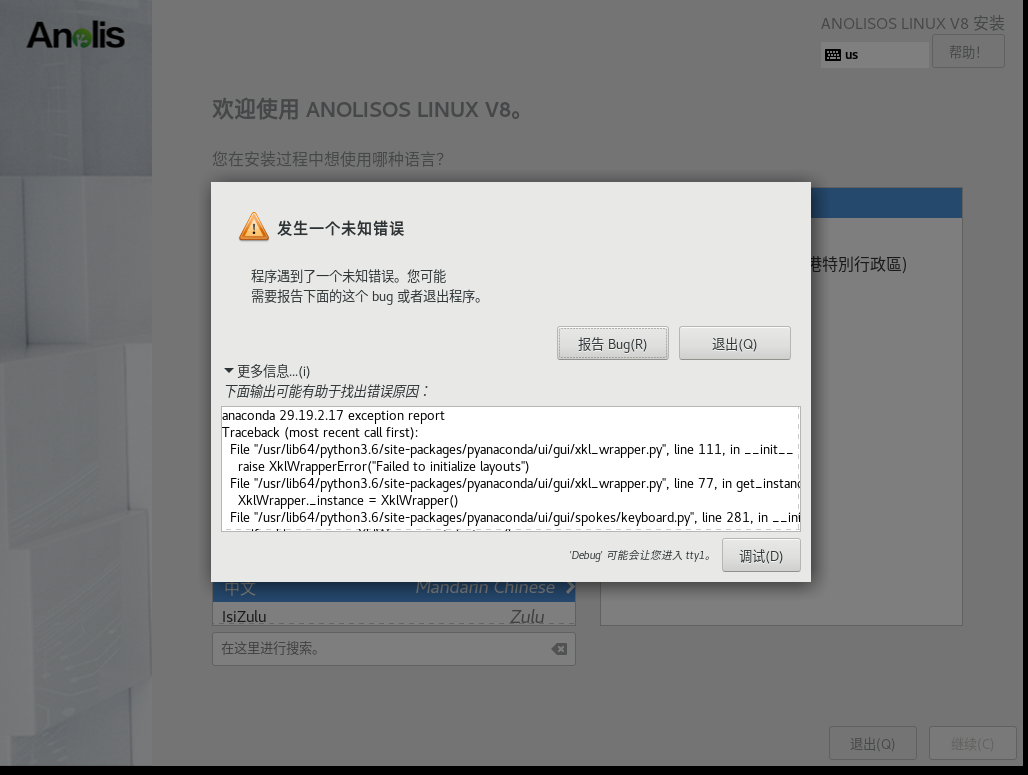Choose the 特别行政區 locale entry
The height and width of the screenshot is (775, 1028).
coord(858,265)
